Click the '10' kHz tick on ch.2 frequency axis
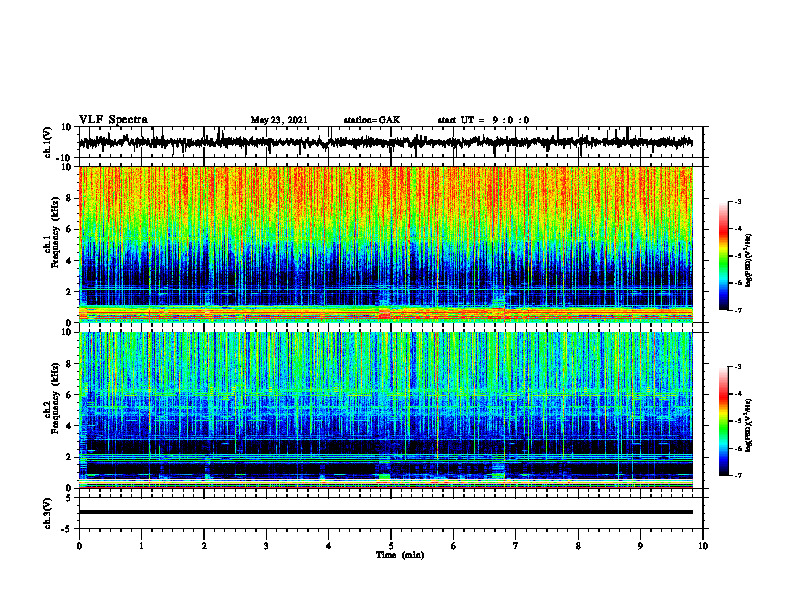Image resolution: width=792 pixels, height=612 pixels. coord(68,332)
